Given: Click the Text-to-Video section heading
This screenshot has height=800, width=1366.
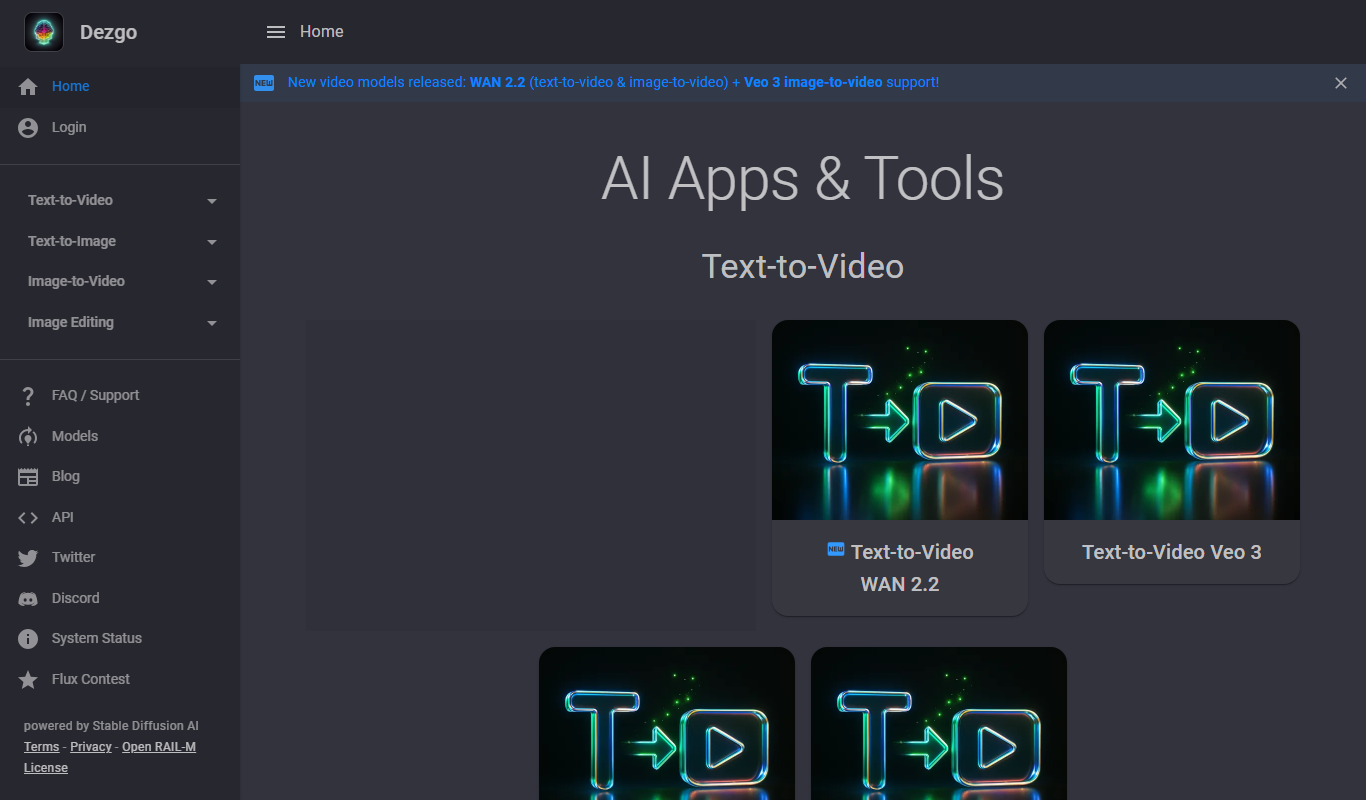Looking at the screenshot, I should tap(803, 266).
